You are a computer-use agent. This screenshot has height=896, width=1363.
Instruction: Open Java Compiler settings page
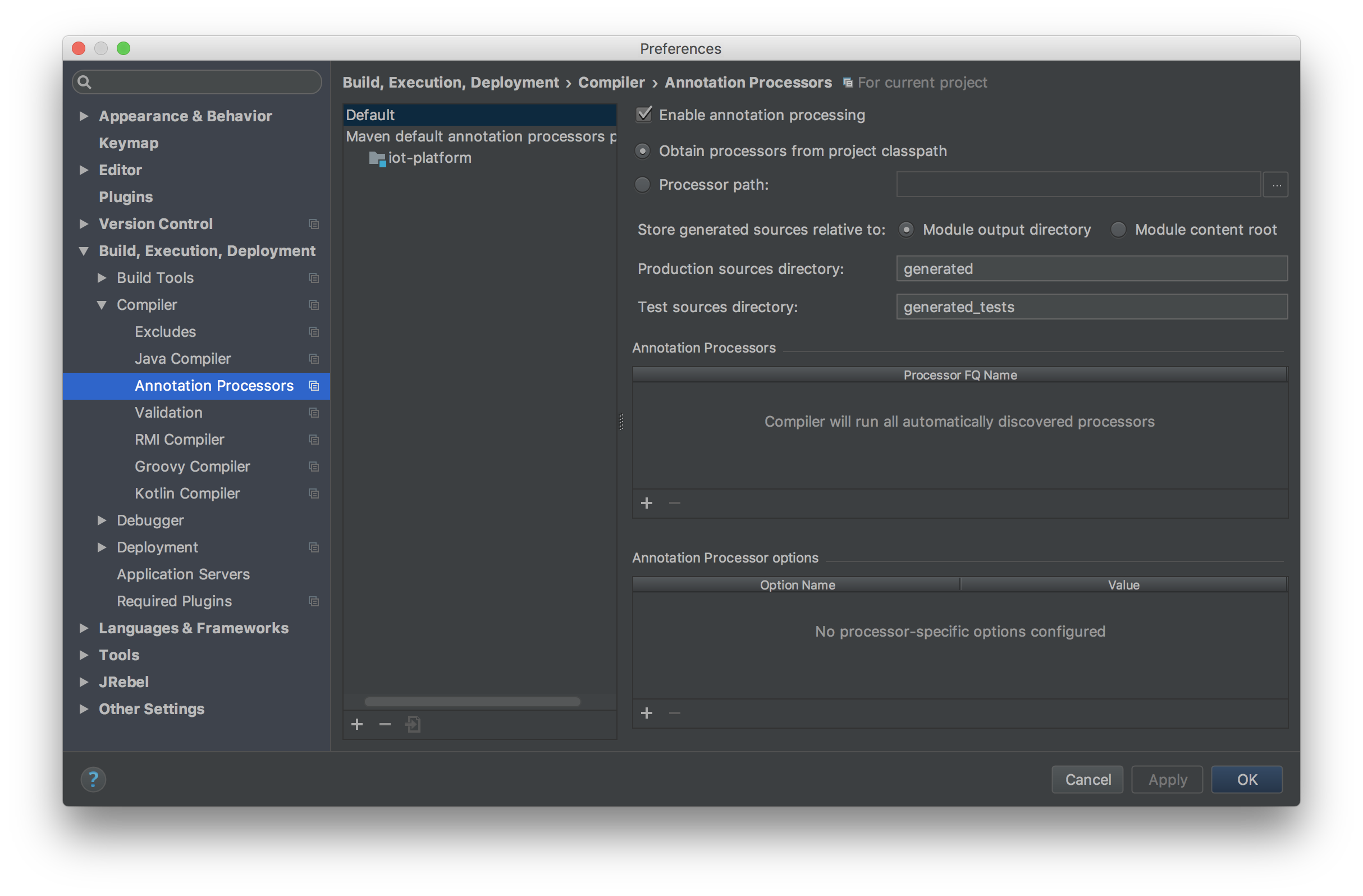(182, 359)
